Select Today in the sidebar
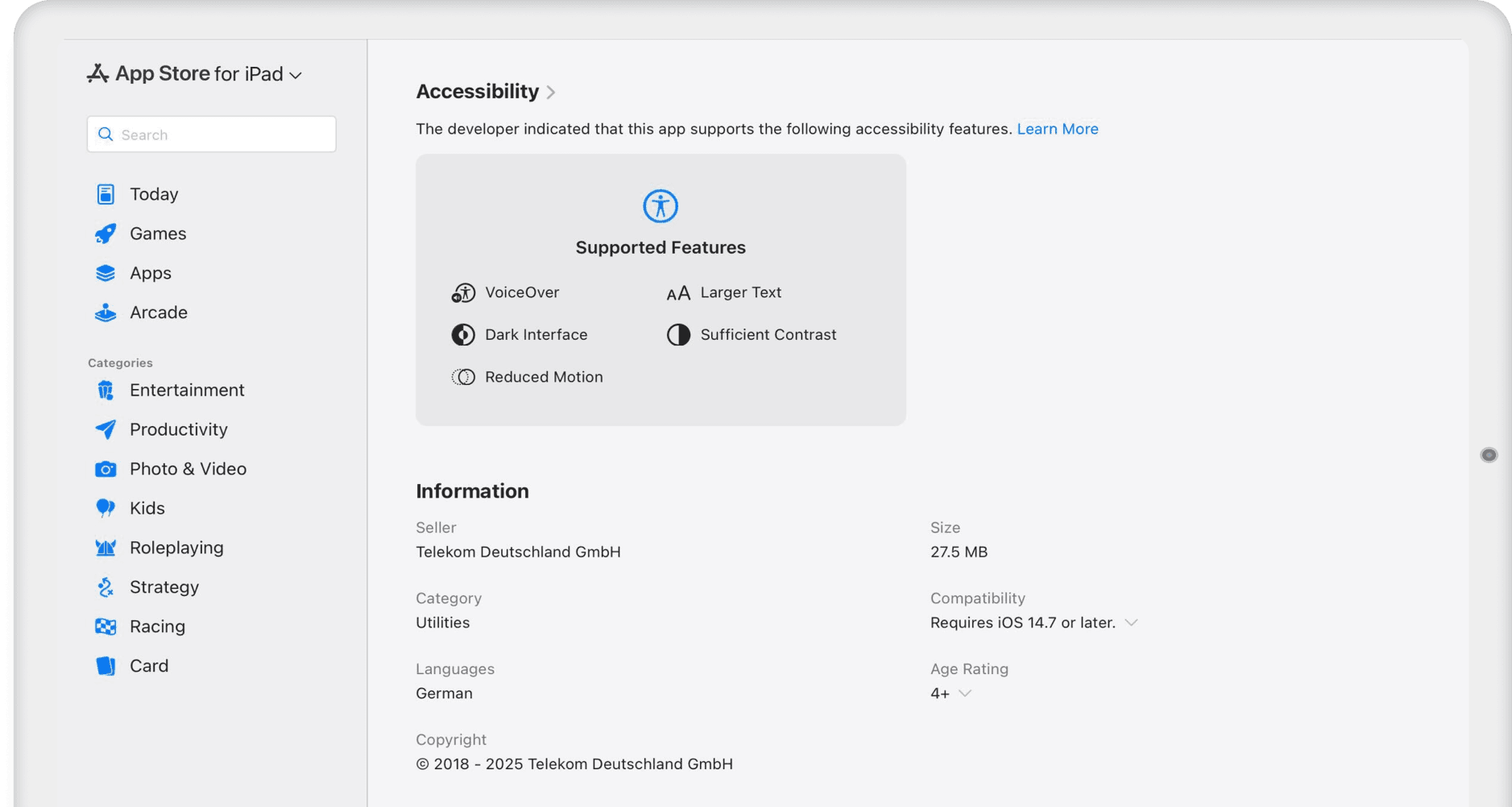This screenshot has width=1512, height=807. click(153, 194)
